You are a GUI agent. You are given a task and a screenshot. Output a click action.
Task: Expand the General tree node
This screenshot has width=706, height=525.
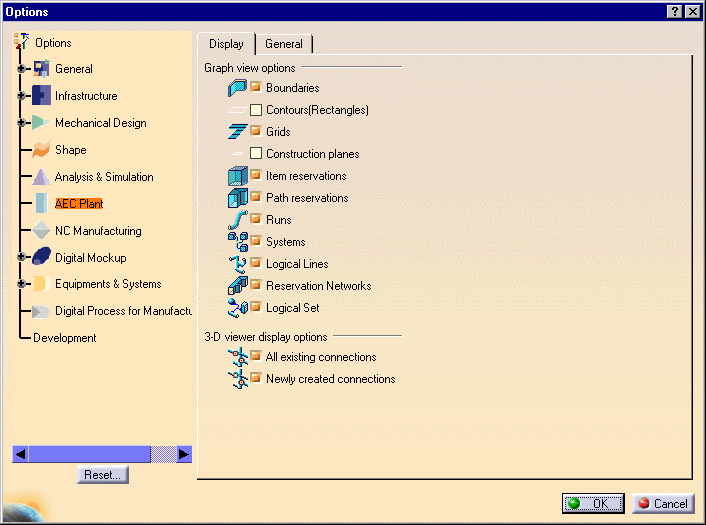tap(22, 69)
